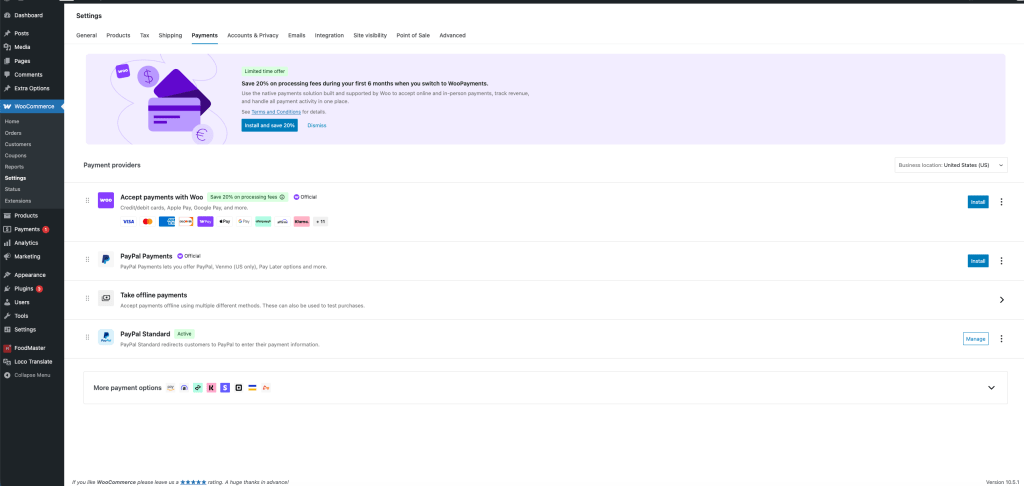Switch to the Accounts & Privacy tab
Screen dimensions: 1024x486
pos(253,35)
